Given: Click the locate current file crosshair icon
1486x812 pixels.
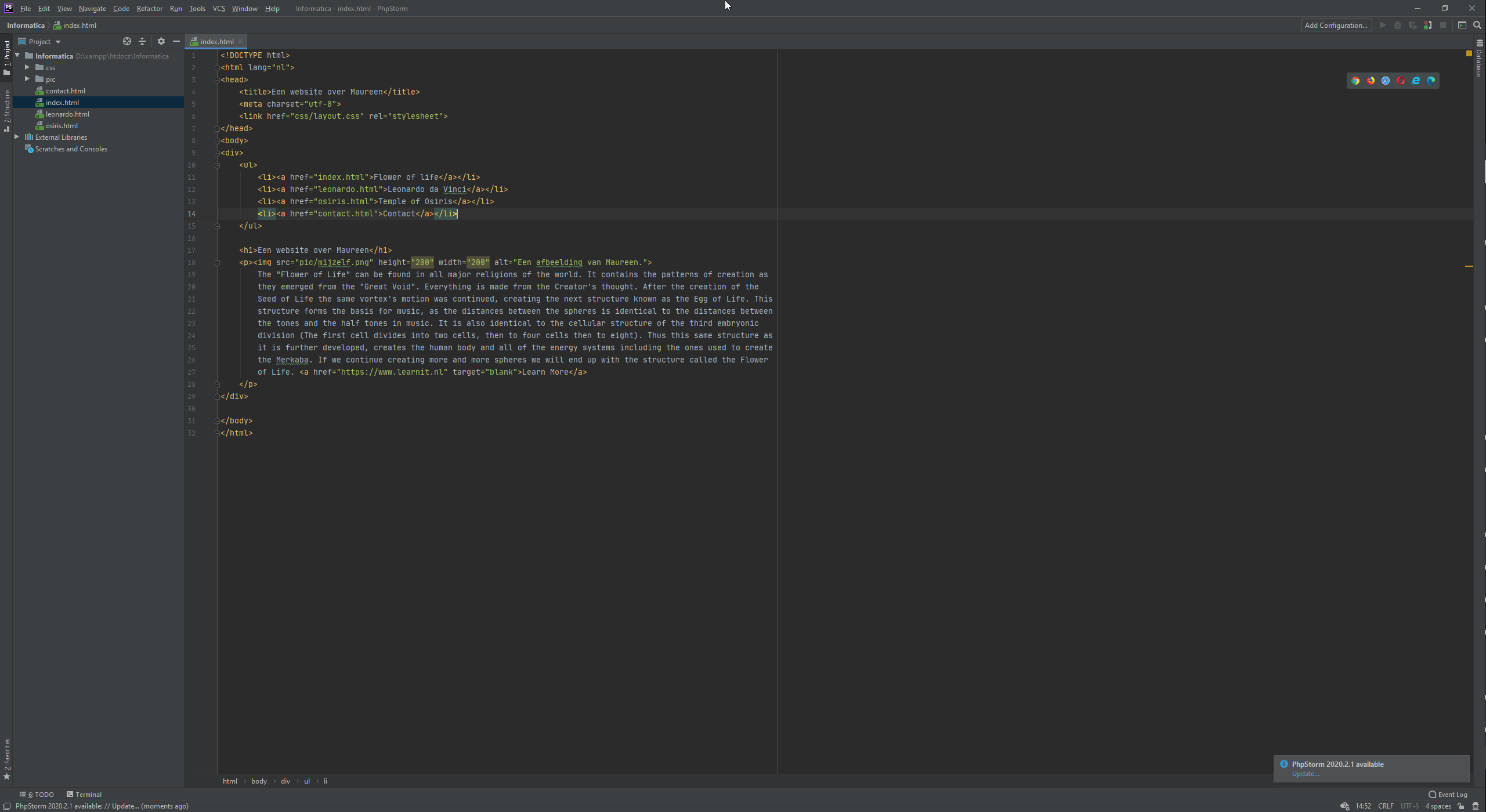Looking at the screenshot, I should tap(126, 41).
